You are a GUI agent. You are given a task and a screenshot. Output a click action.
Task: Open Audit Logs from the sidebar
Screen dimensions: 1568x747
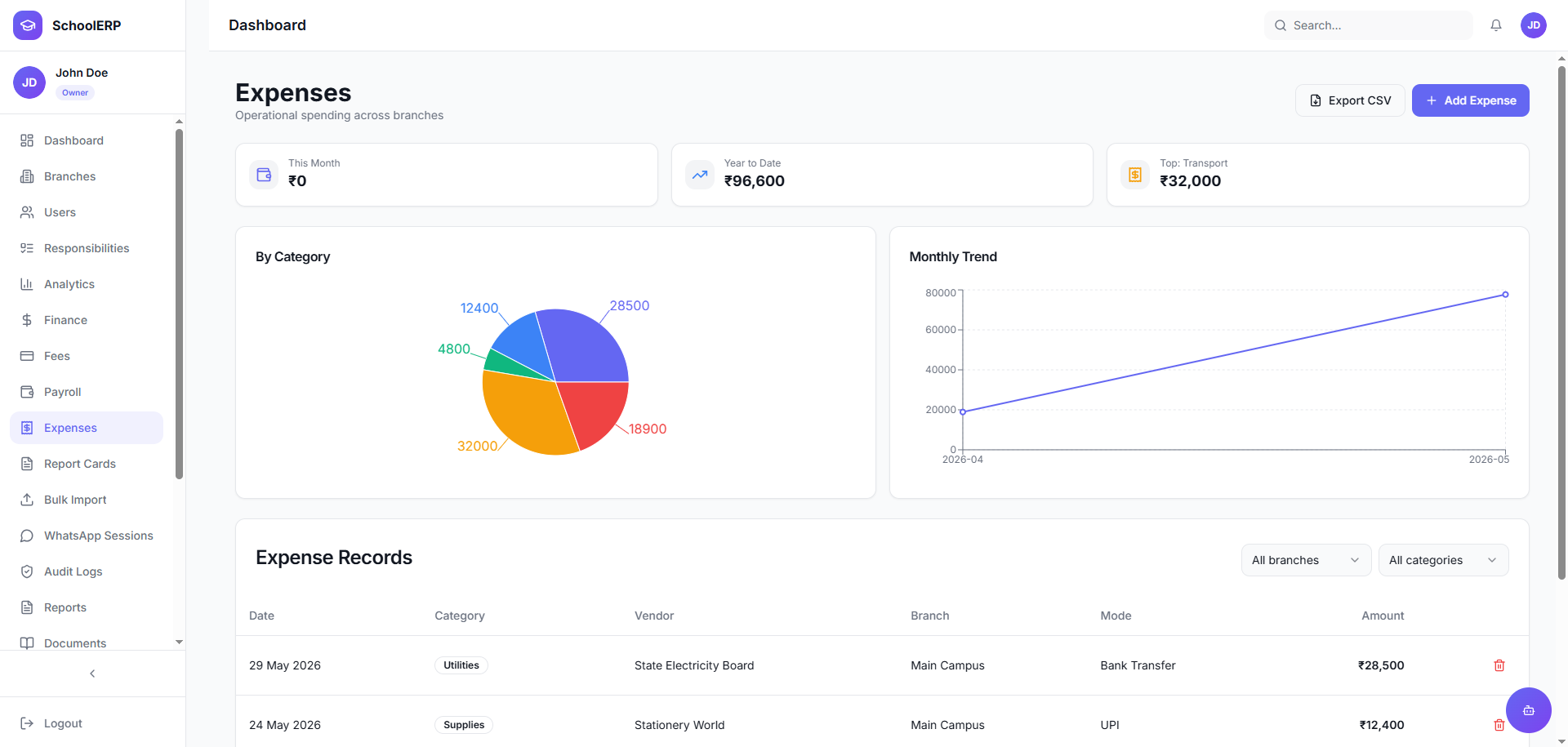(x=87, y=571)
